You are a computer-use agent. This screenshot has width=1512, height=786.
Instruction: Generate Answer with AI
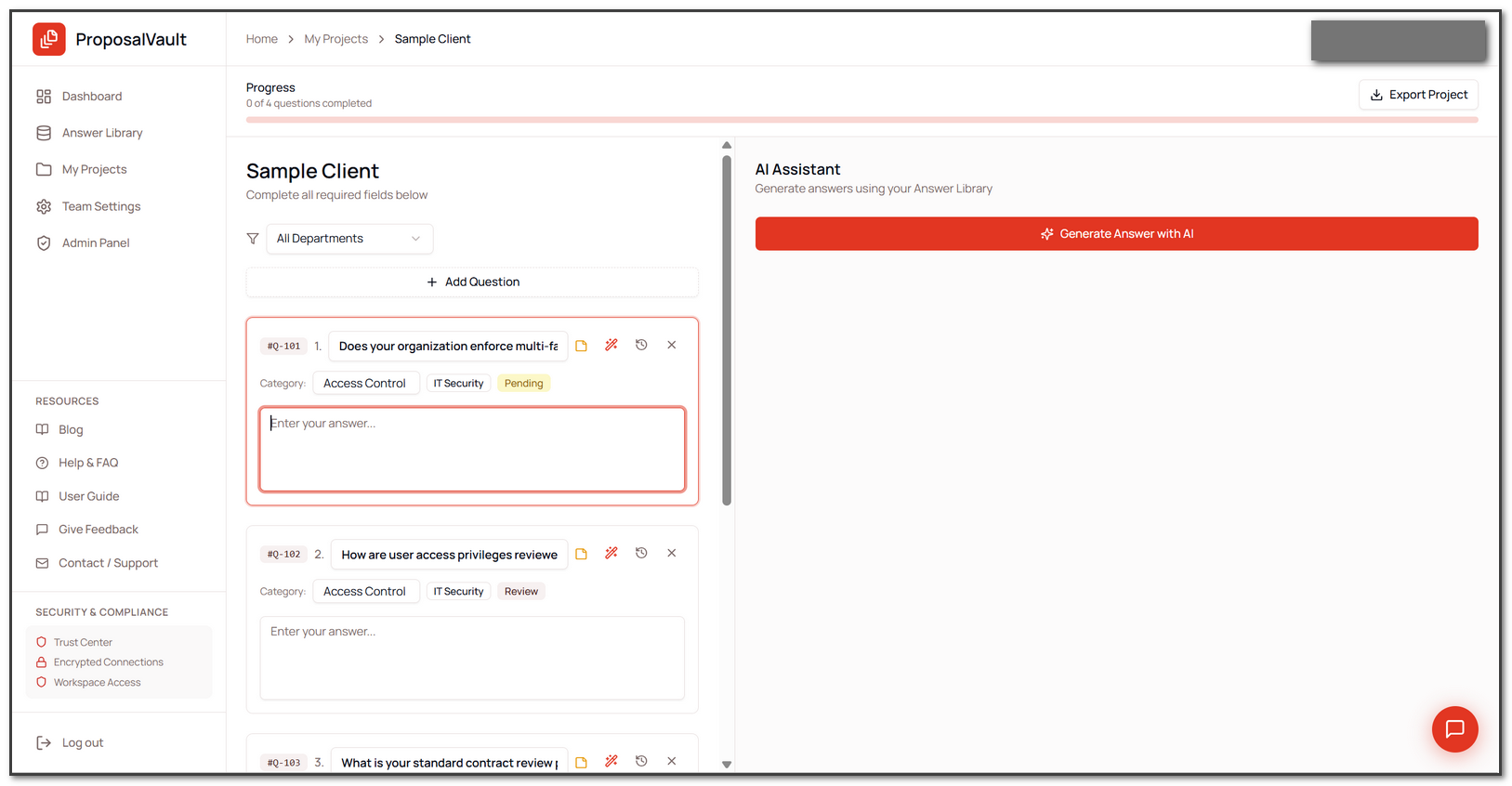(1116, 234)
